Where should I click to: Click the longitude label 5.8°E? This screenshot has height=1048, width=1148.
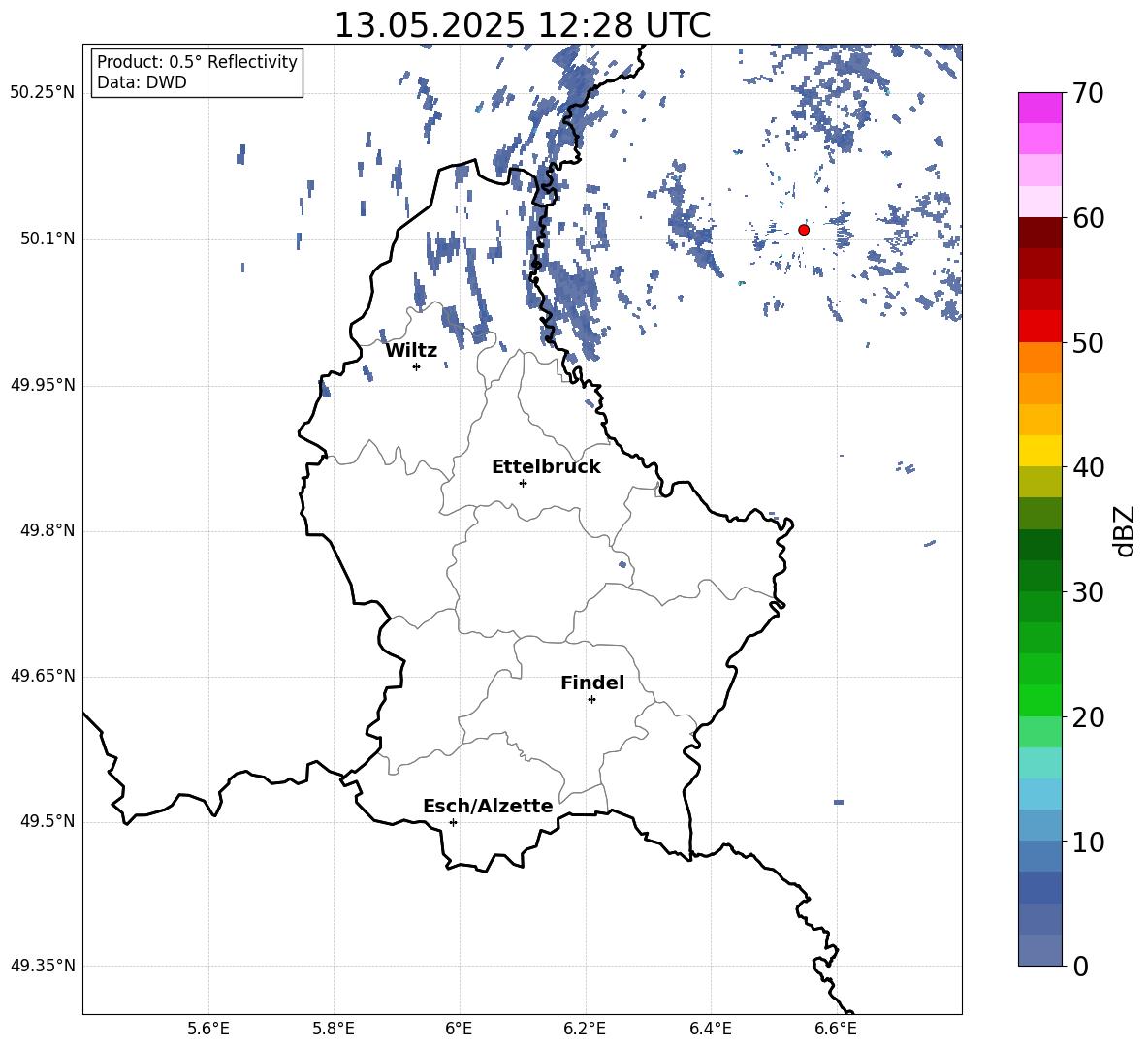click(334, 1029)
